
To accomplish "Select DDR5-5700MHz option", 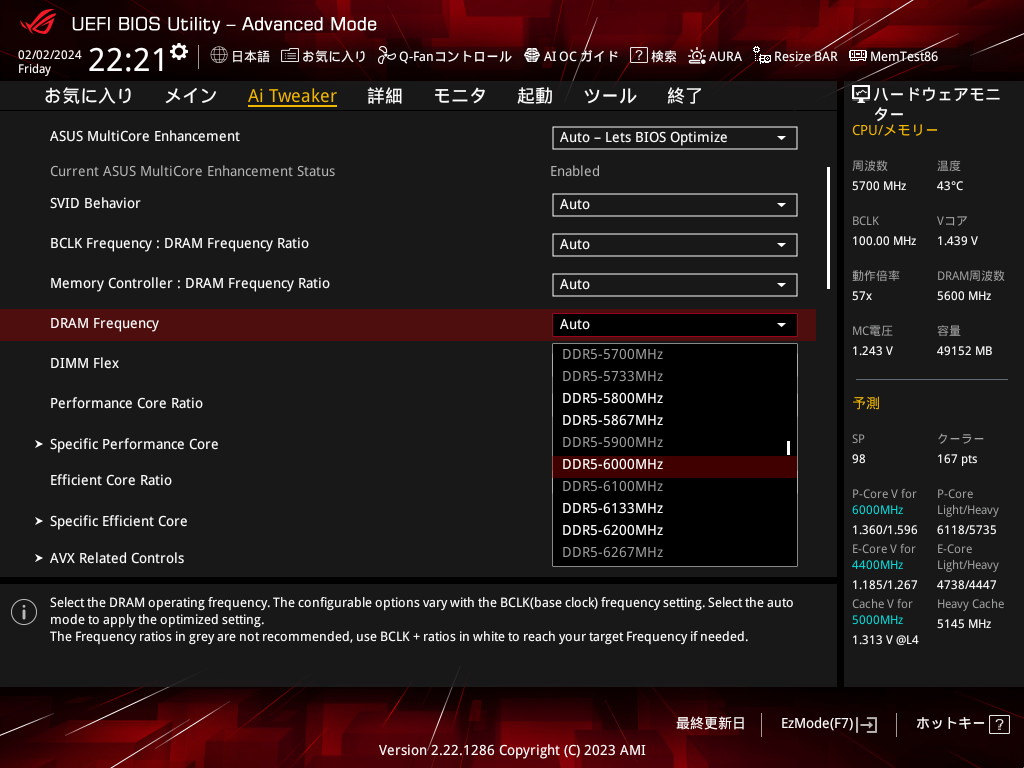I will tap(675, 355).
